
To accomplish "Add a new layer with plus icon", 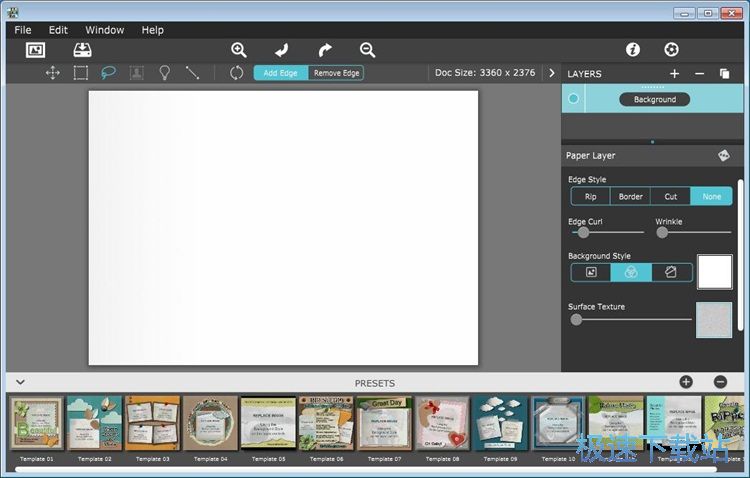I will click(674, 74).
